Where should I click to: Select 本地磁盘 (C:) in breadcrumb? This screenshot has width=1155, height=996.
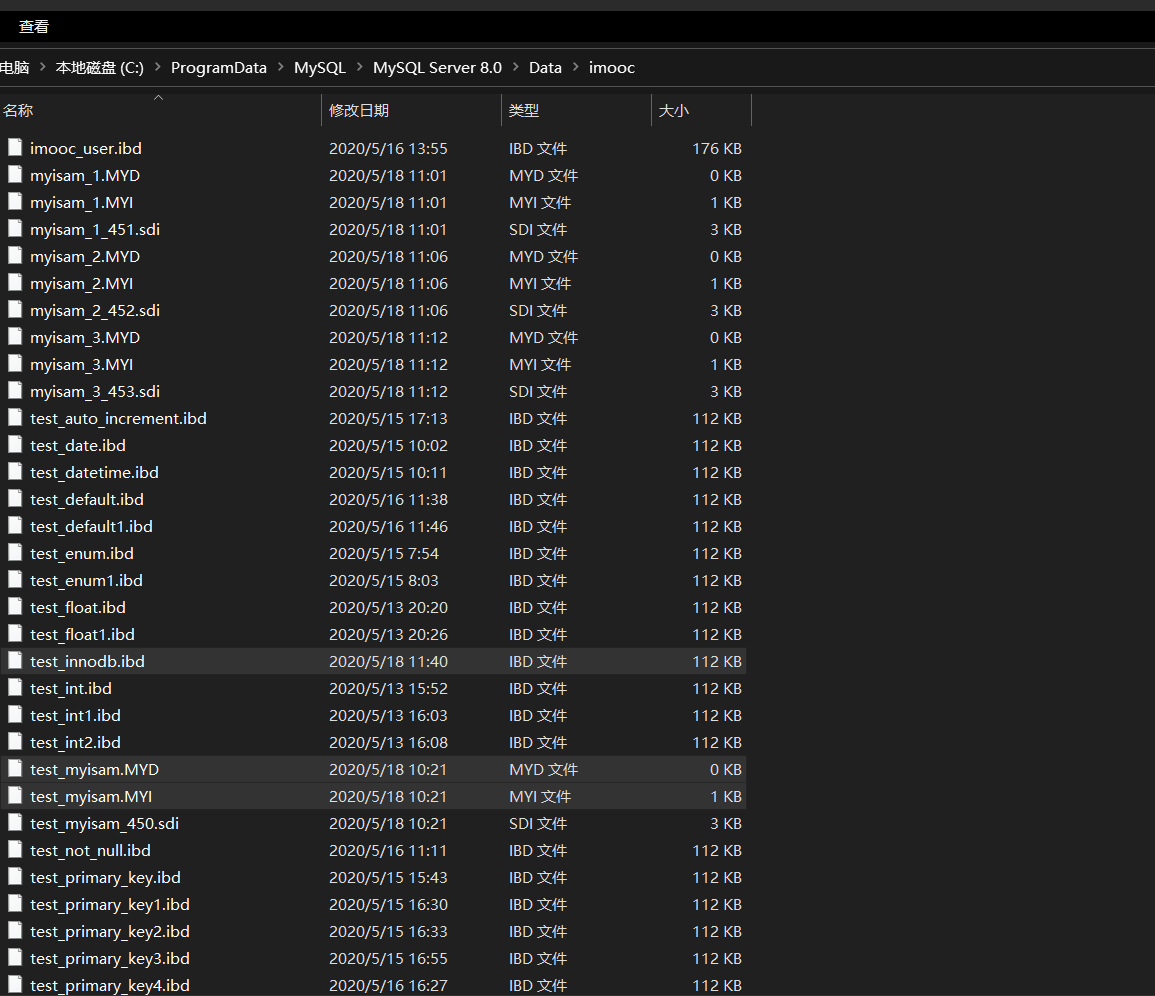pos(99,68)
